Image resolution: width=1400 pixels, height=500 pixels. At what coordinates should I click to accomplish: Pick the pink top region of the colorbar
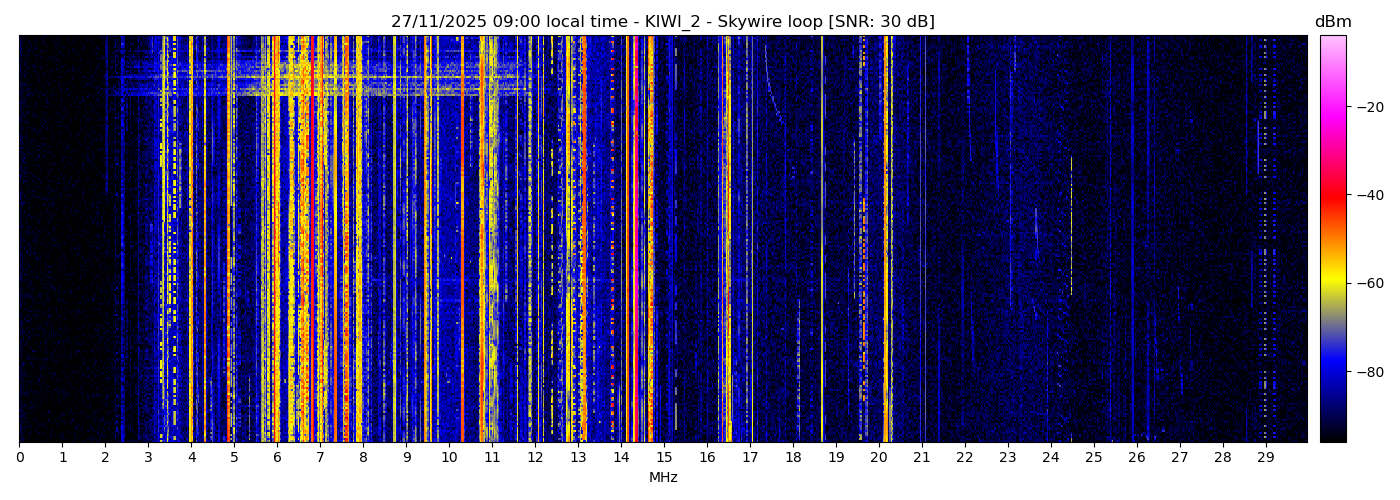pos(1332,50)
